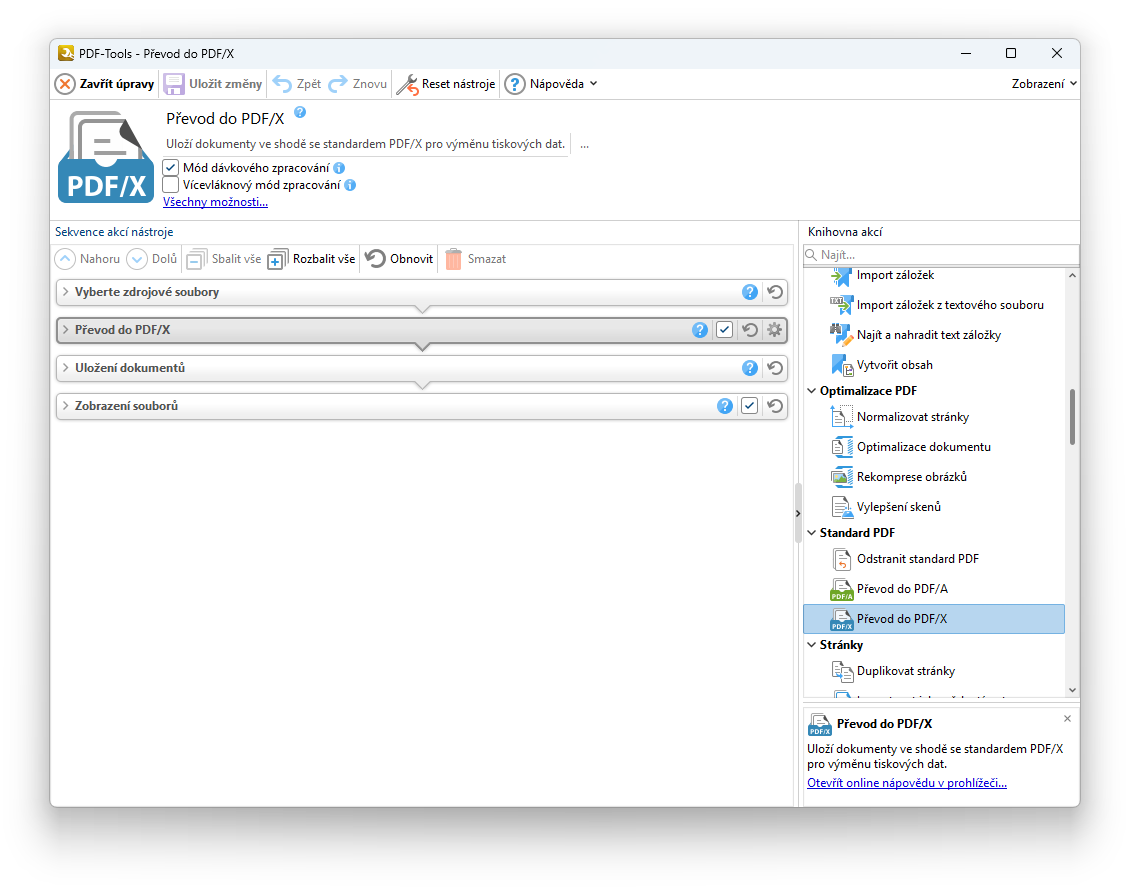Screen dimensions: 1127x888
Task: Click Smazat trash icon
Action: point(453,259)
